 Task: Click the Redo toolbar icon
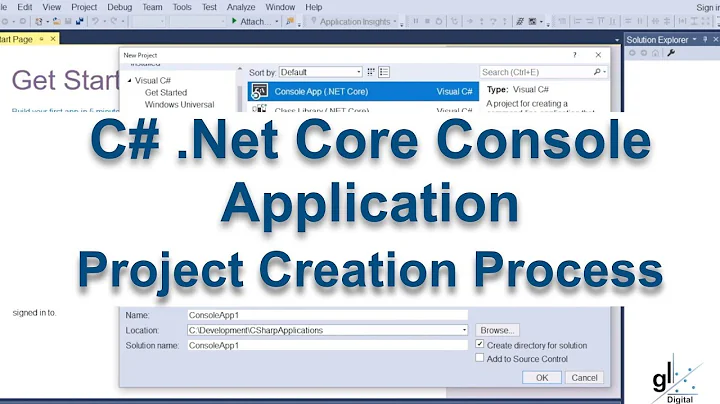[113, 21]
